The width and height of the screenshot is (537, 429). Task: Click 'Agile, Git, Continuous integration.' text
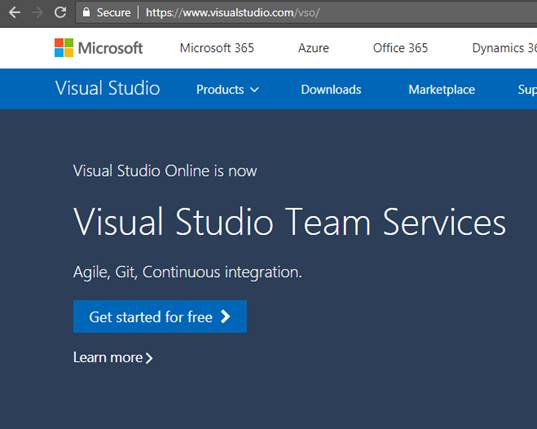(188, 273)
